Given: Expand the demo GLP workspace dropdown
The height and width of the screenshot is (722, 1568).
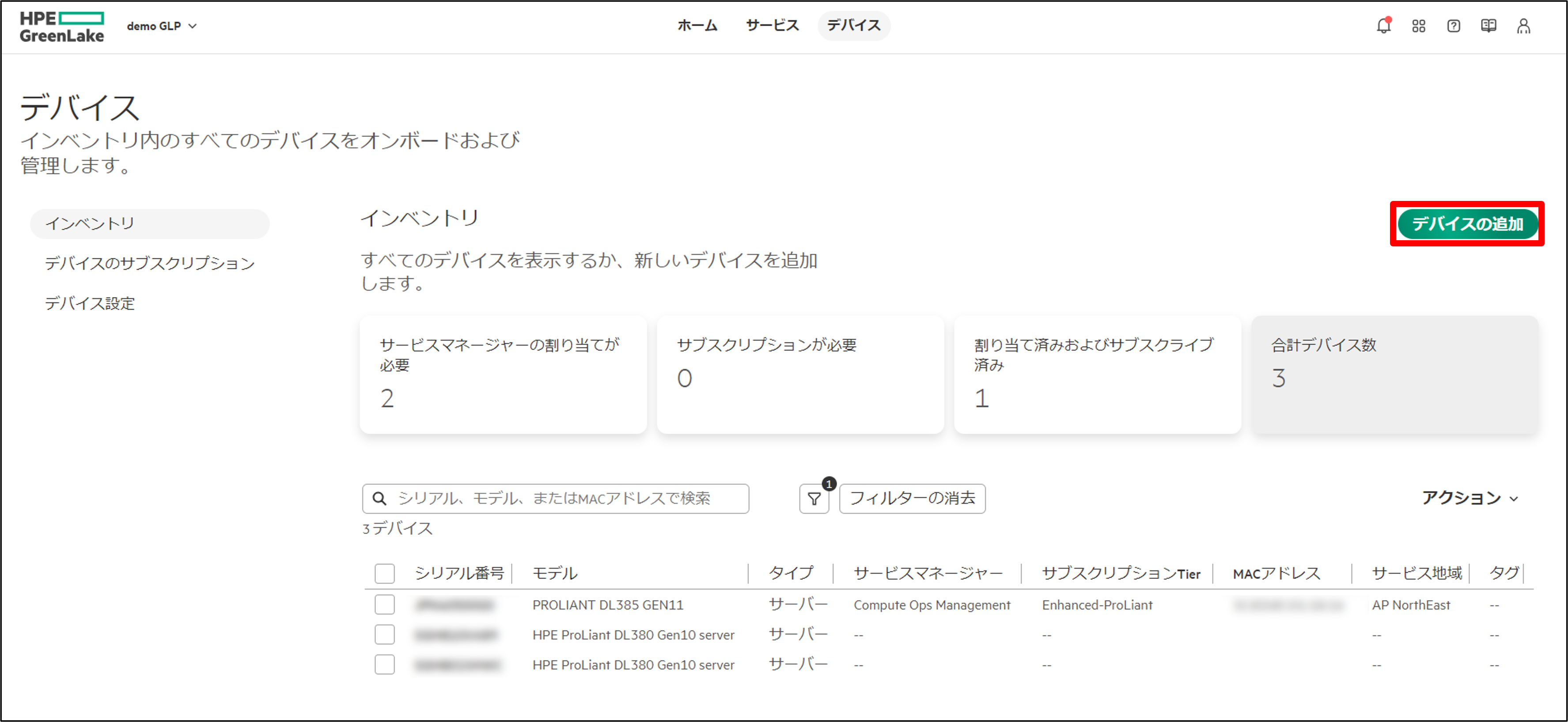Looking at the screenshot, I should point(161,26).
